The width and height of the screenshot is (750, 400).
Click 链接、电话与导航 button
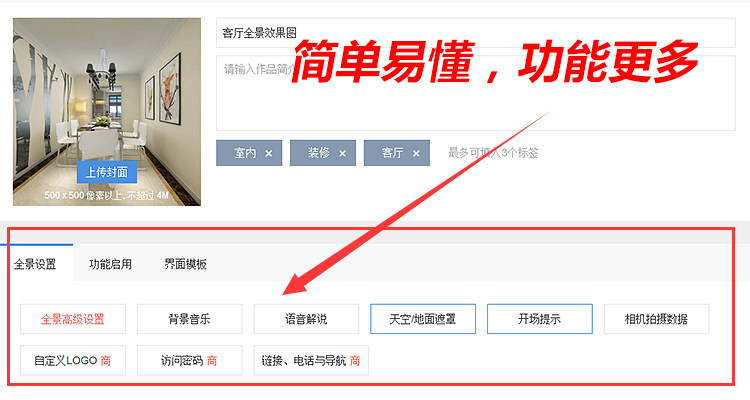(x=311, y=360)
